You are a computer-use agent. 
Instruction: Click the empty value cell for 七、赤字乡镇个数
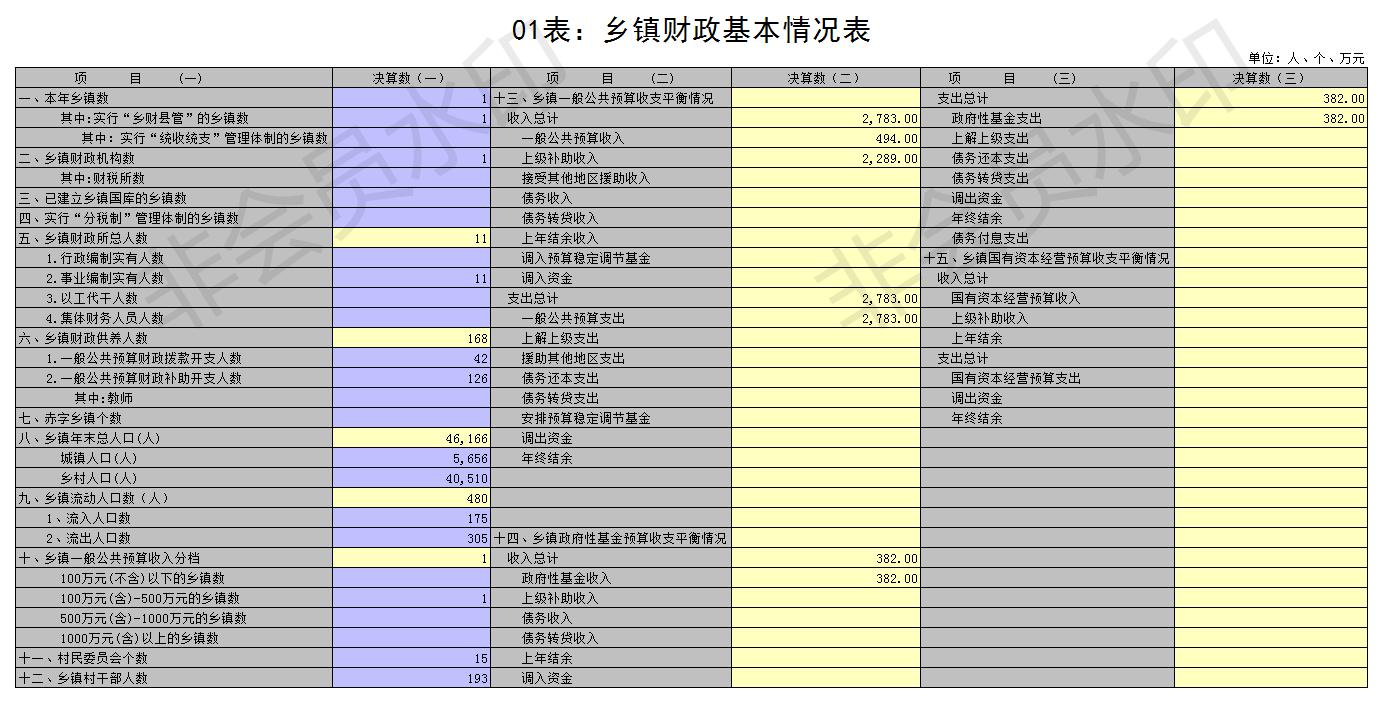410,418
